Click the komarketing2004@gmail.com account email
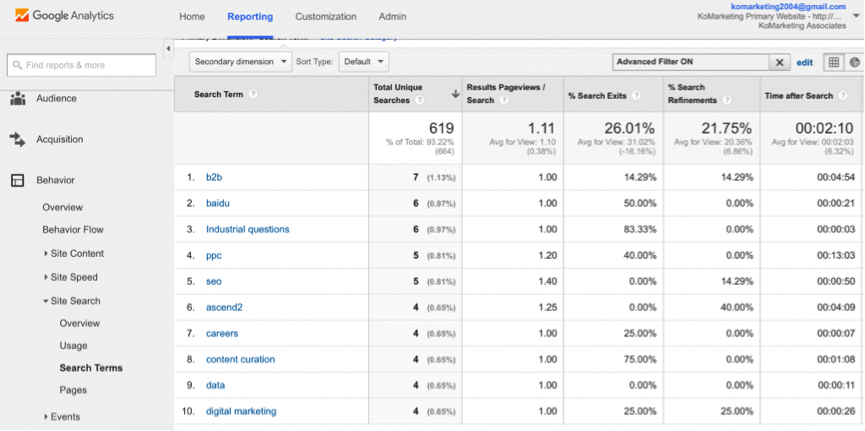 (788, 7)
